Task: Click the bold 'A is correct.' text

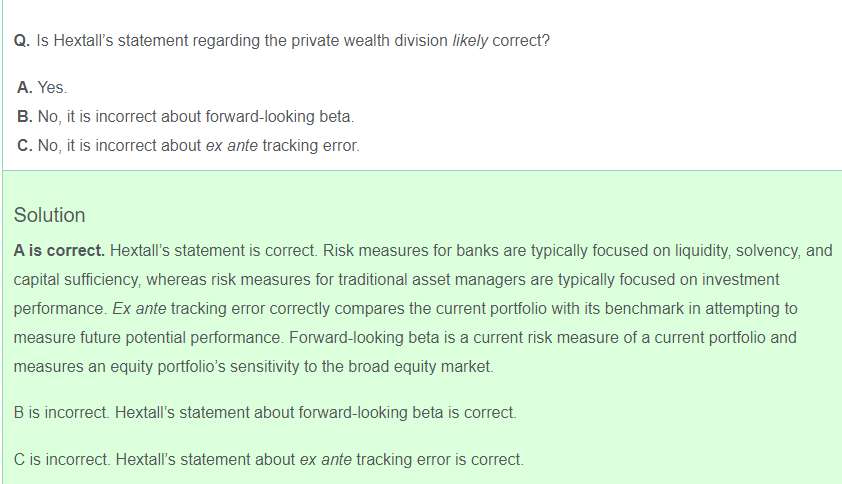Action: (59, 250)
